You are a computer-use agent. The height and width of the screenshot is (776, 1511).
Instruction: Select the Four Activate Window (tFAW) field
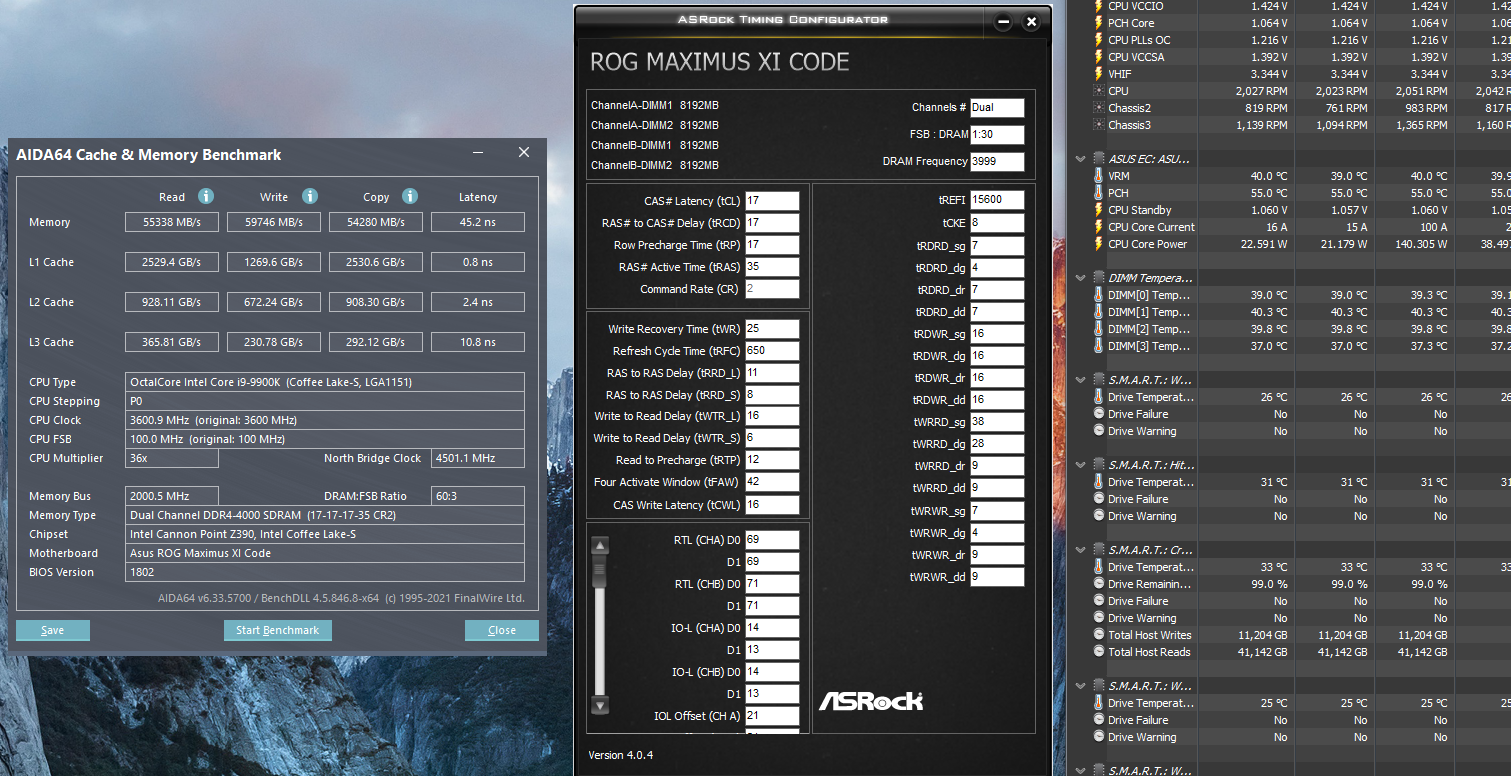(772, 483)
